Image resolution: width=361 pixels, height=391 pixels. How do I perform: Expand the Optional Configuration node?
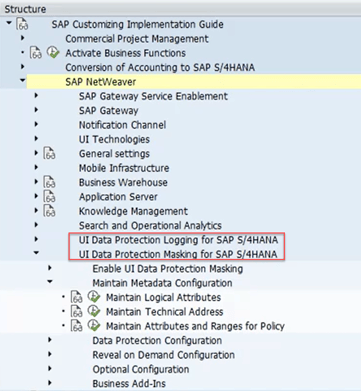[50, 368]
